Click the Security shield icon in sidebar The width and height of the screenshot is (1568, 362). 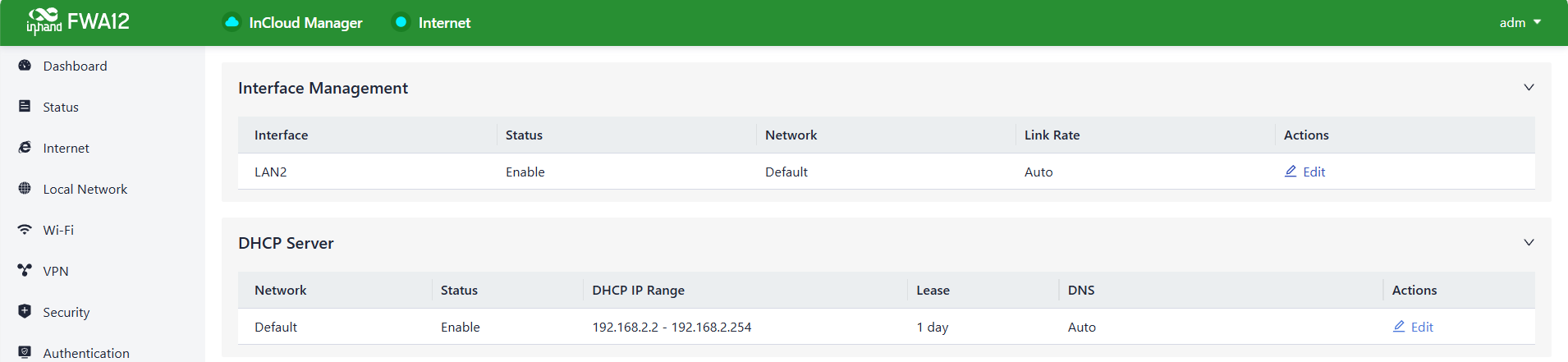(x=25, y=312)
